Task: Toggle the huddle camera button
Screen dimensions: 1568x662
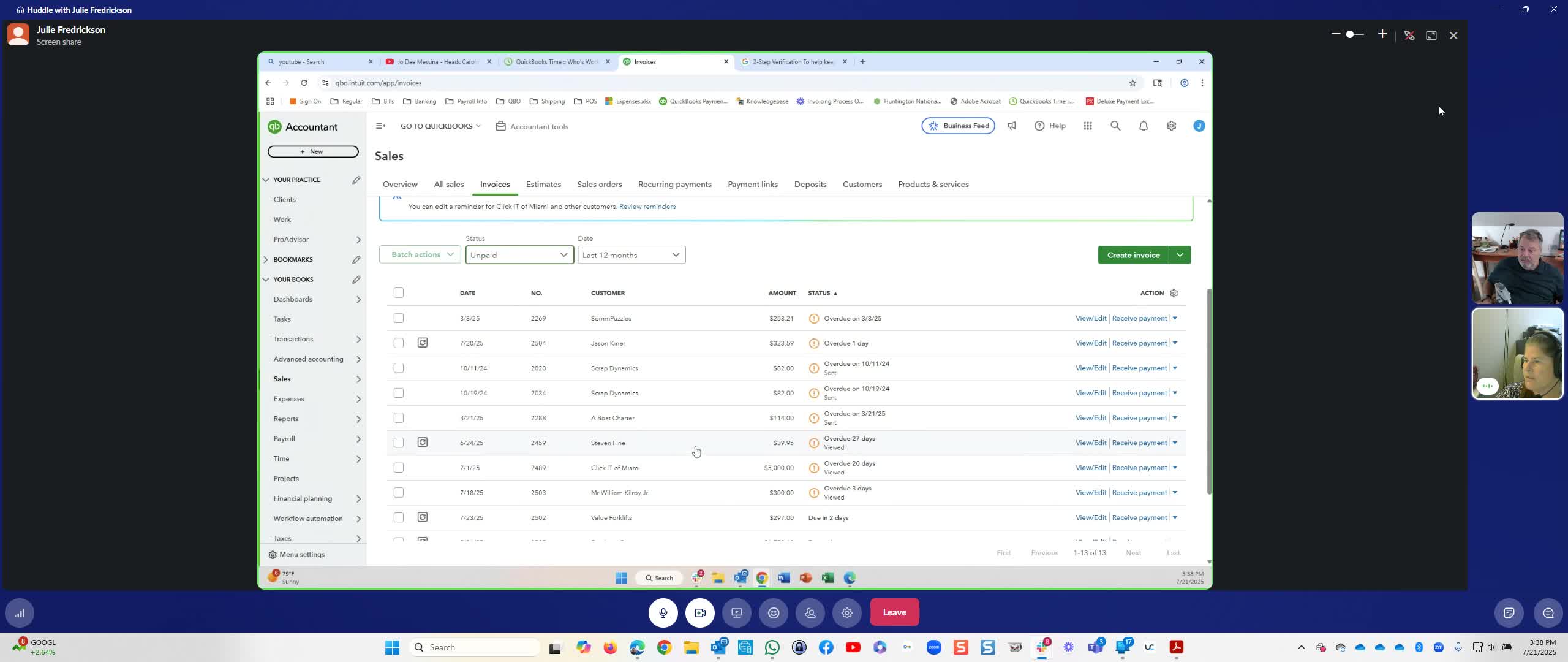Action: pyautogui.click(x=699, y=612)
